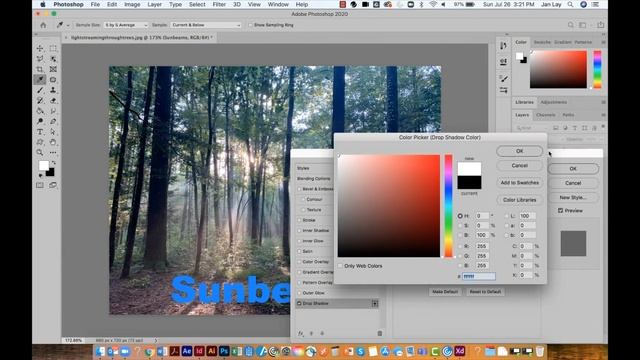640x360 pixels.
Task: Open the History panel icon
Action: [503, 46]
